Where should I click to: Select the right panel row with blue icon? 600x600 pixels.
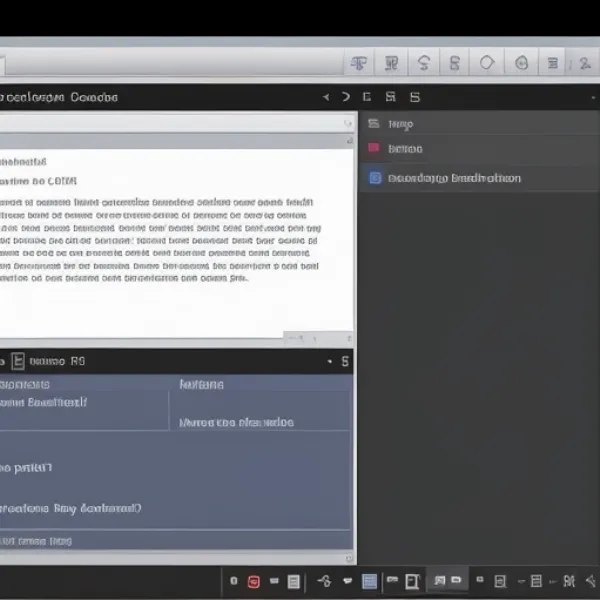(479, 178)
